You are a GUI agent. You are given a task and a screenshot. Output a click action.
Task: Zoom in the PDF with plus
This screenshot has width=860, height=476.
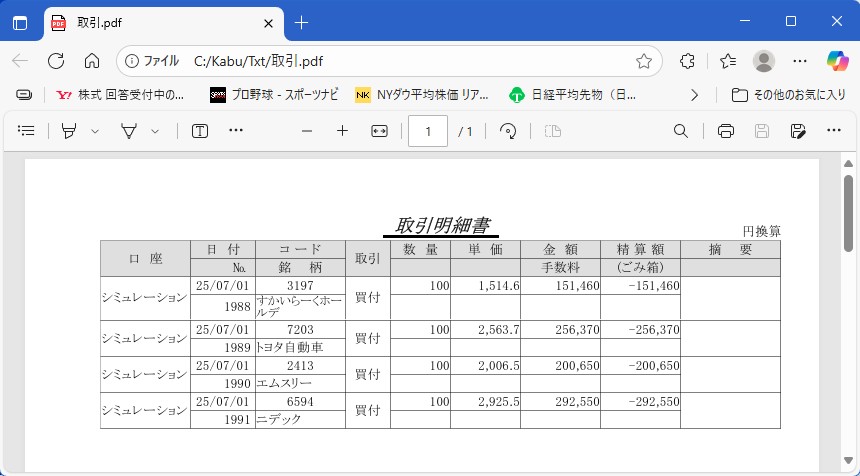(x=342, y=131)
